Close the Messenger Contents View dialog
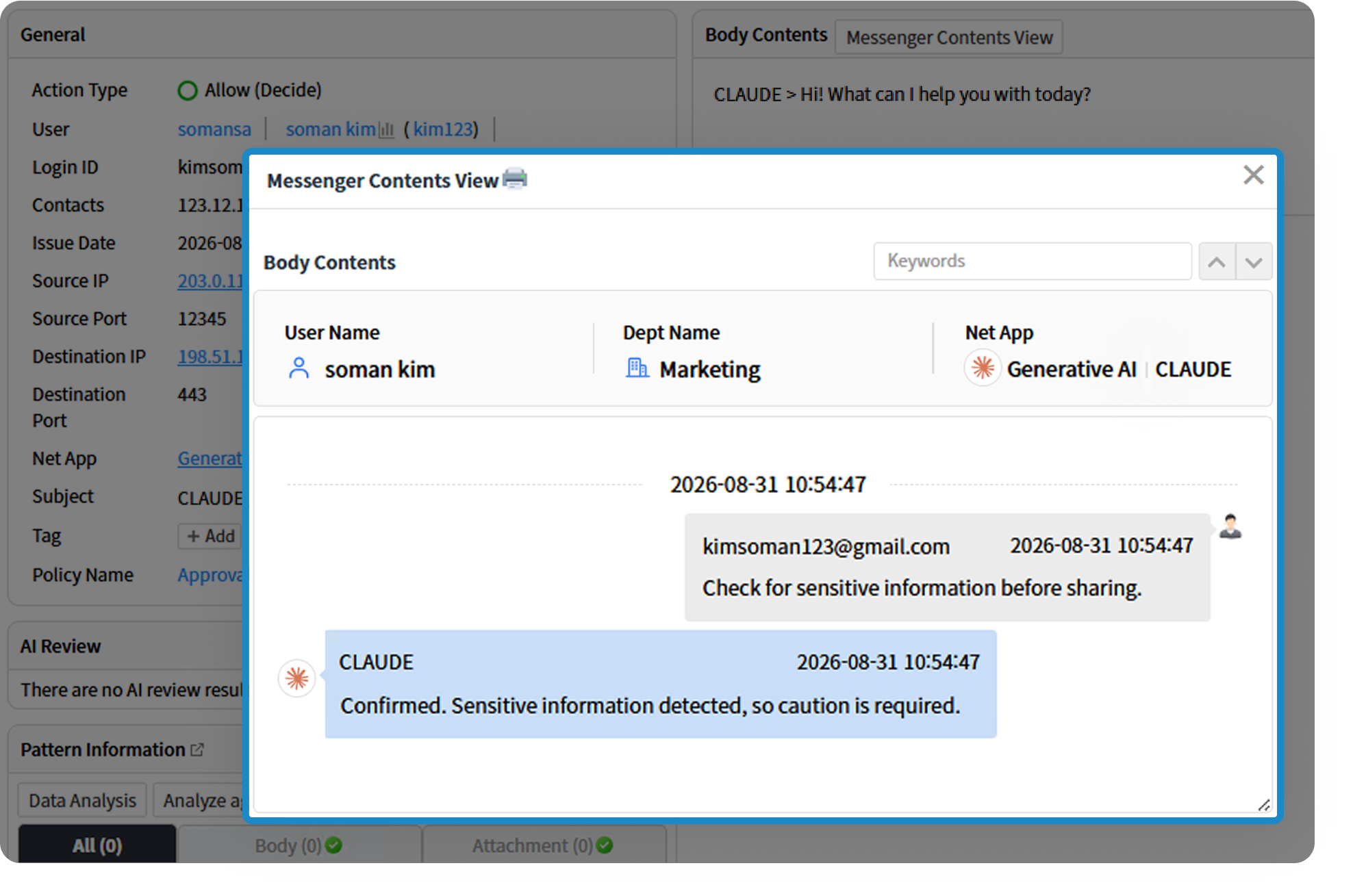This screenshot has height=896, width=1353. pyautogui.click(x=1253, y=175)
